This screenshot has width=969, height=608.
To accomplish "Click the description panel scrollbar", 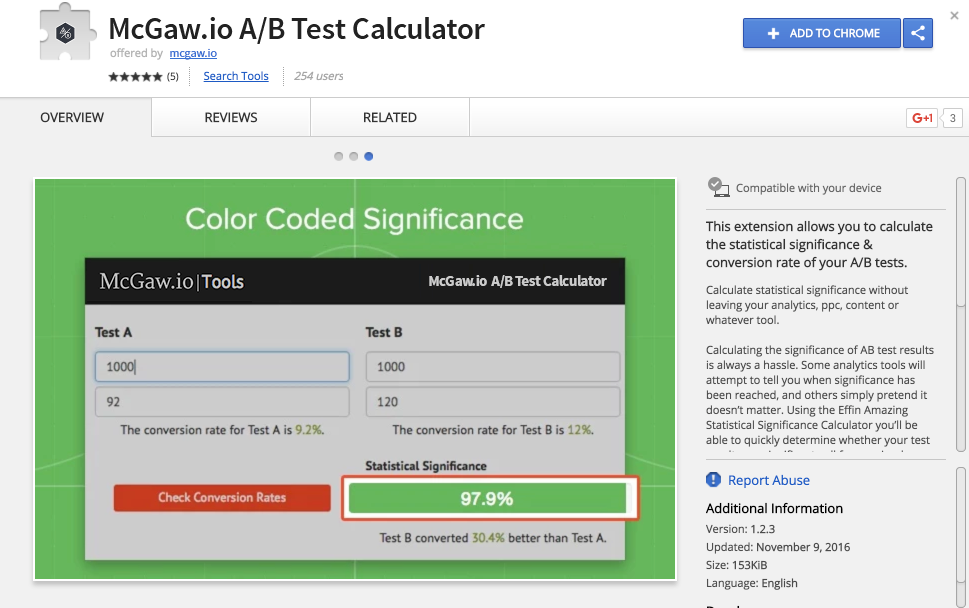I will 960,314.
